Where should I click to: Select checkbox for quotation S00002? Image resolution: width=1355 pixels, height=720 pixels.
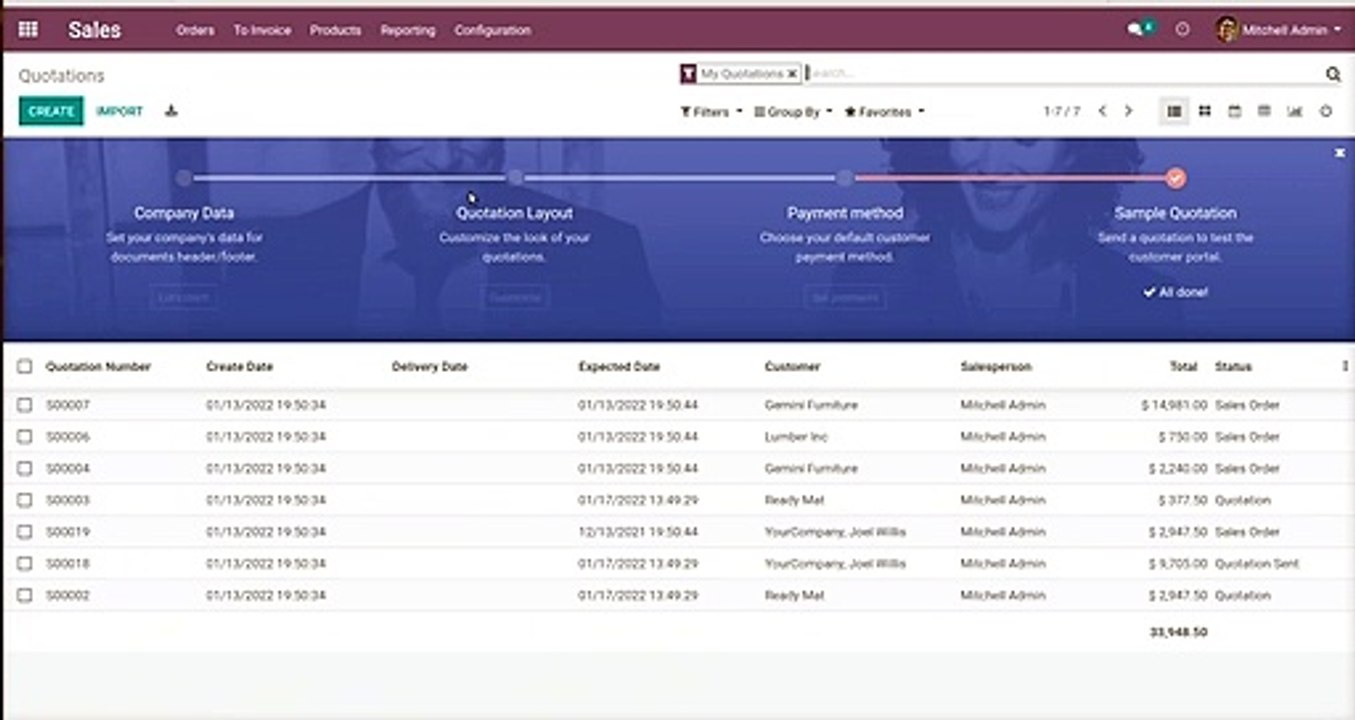[x=25, y=595]
